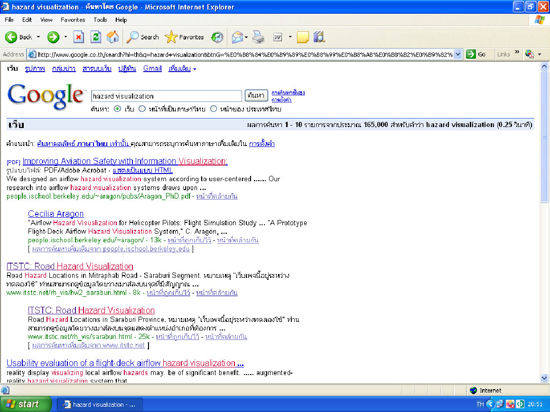Select the Thai-language pages radio option
The width and height of the screenshot is (550, 412).
(142, 109)
